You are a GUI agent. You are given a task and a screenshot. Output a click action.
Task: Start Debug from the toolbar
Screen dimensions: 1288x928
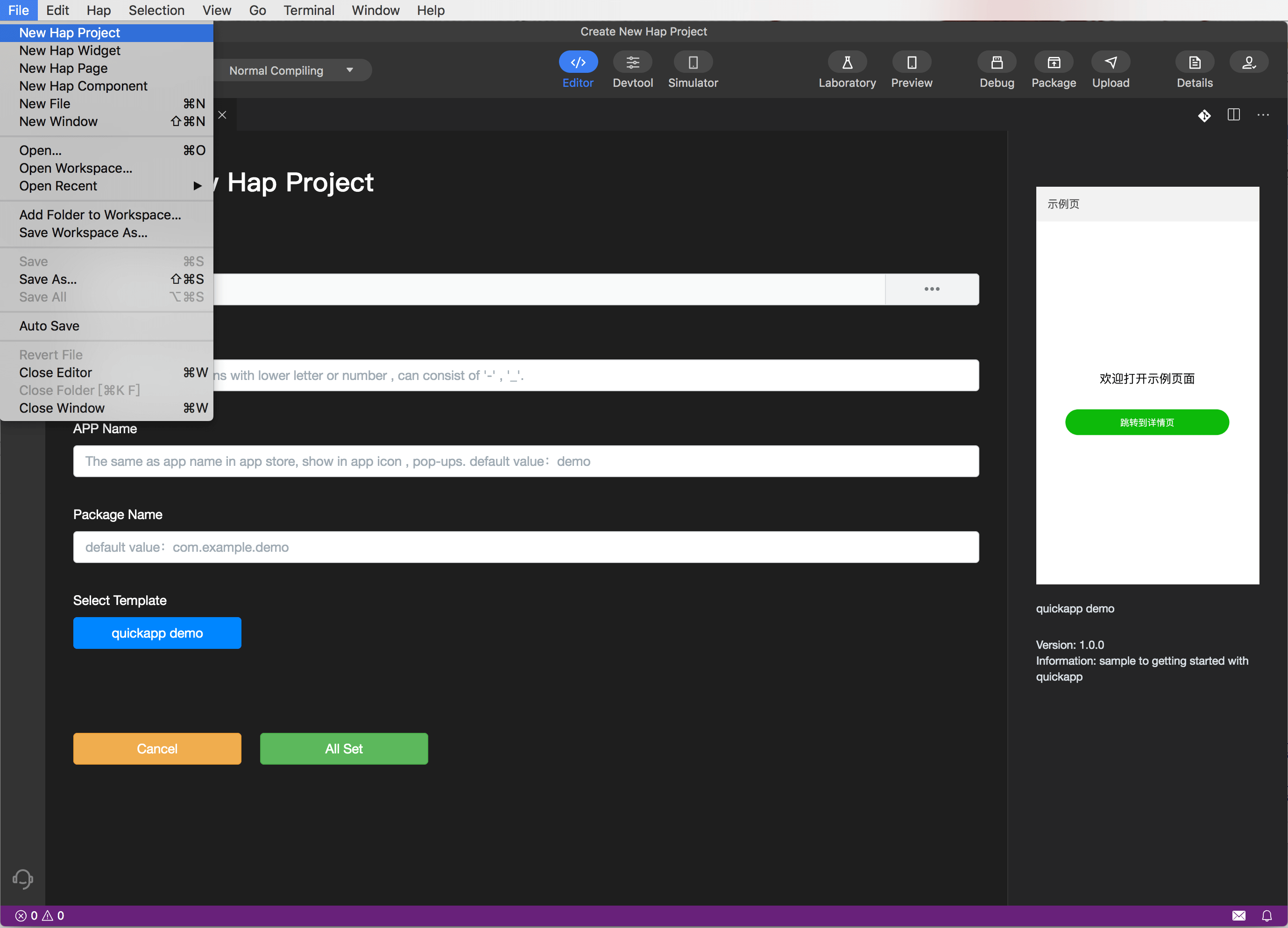click(x=996, y=62)
